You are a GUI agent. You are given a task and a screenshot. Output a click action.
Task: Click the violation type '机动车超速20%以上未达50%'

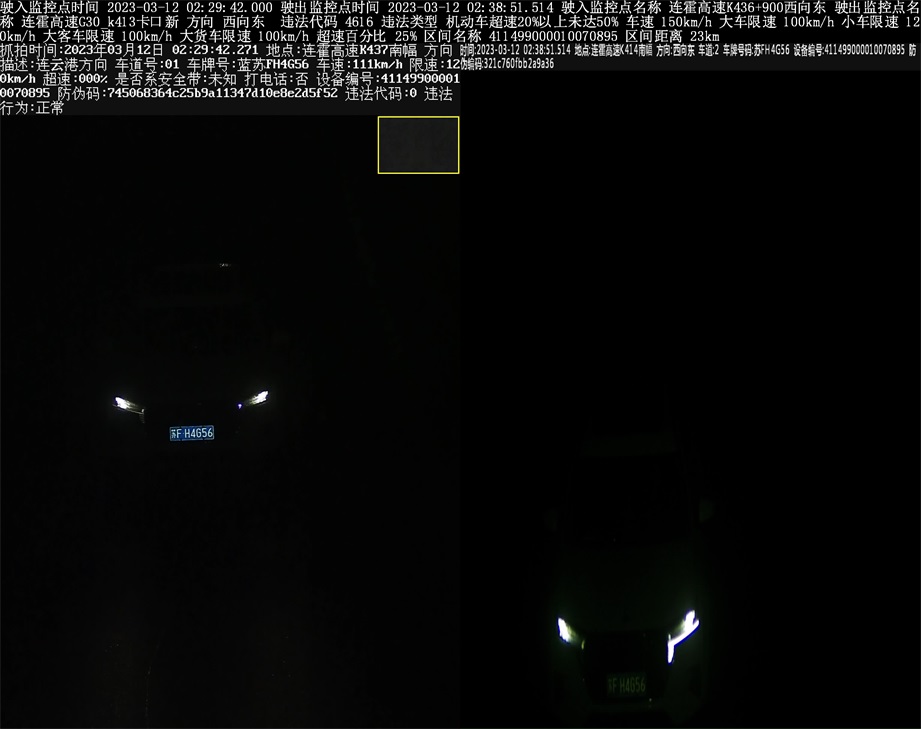click(x=532, y=22)
